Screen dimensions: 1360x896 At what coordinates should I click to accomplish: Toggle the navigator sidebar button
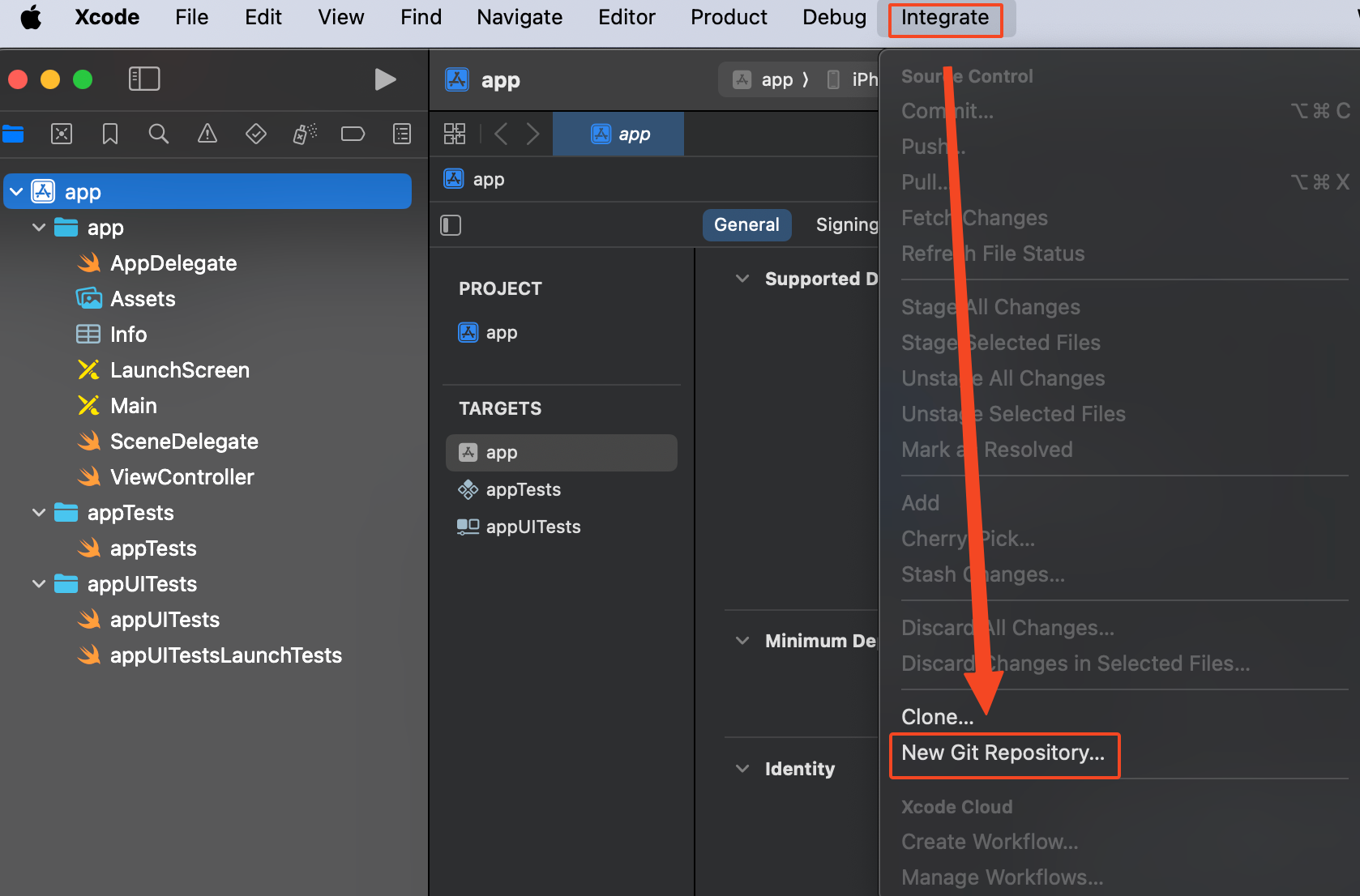[144, 79]
